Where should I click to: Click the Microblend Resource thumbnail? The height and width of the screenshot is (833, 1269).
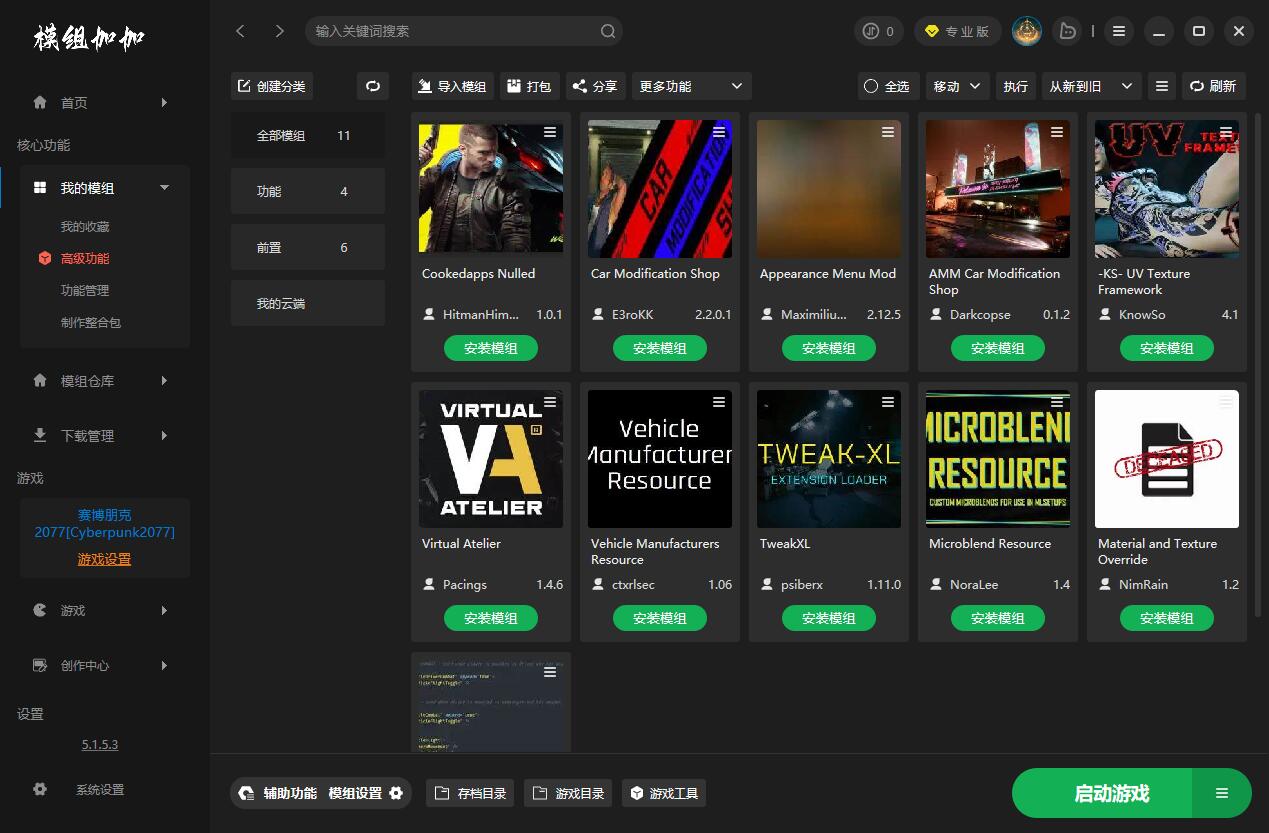click(997, 458)
